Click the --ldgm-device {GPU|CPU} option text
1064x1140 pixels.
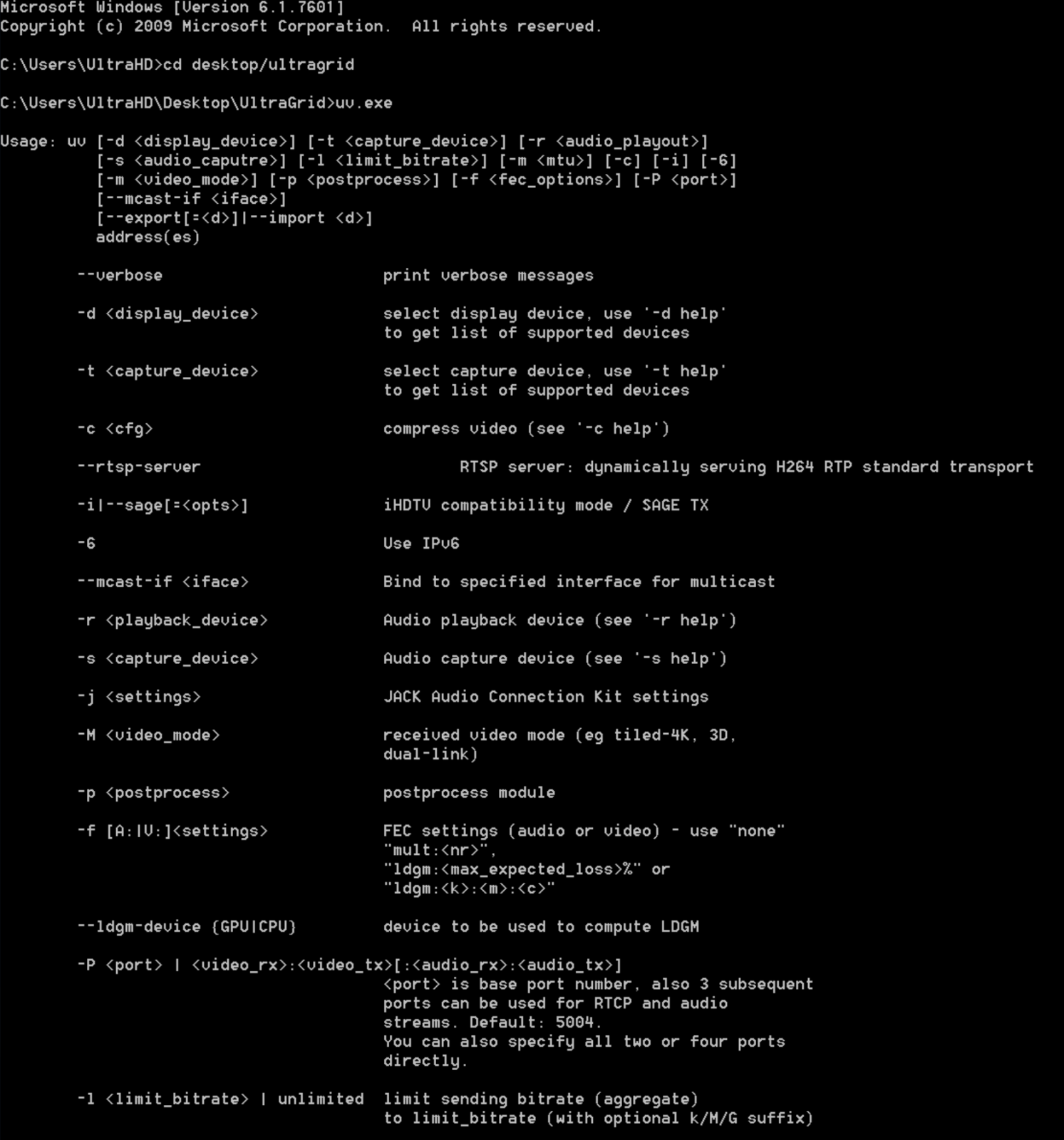tap(187, 927)
